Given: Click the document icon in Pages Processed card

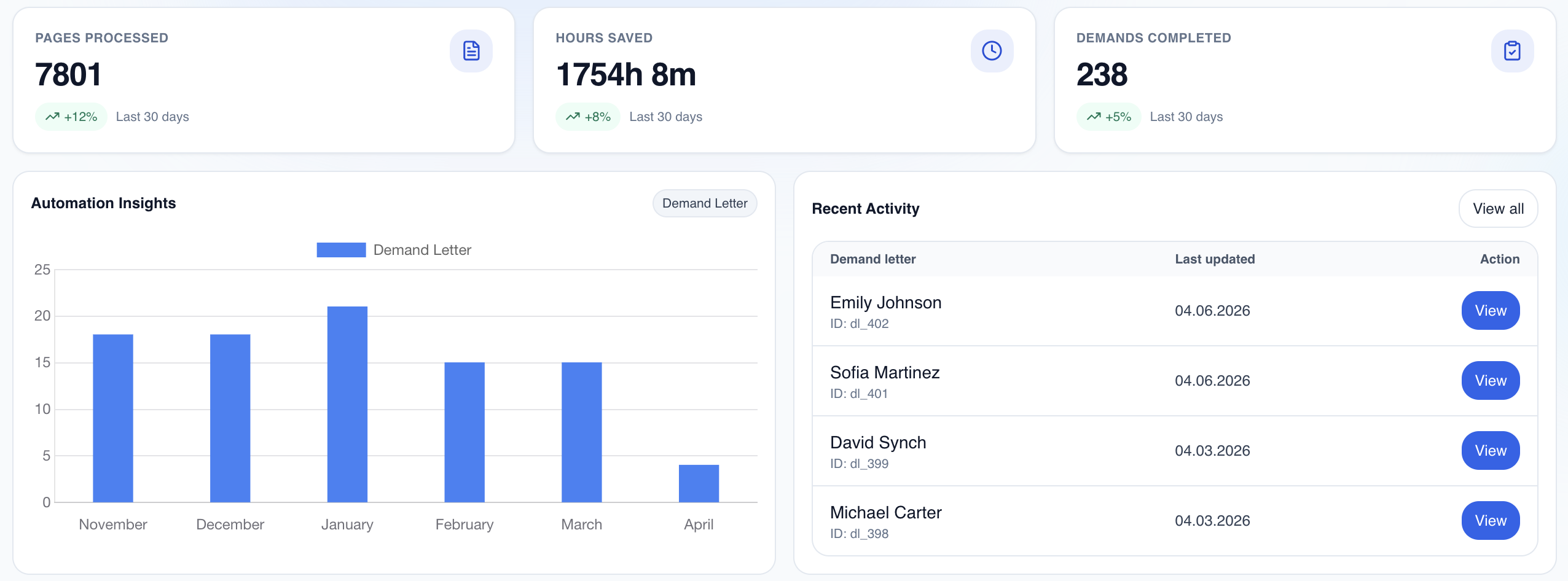Looking at the screenshot, I should 471,51.
